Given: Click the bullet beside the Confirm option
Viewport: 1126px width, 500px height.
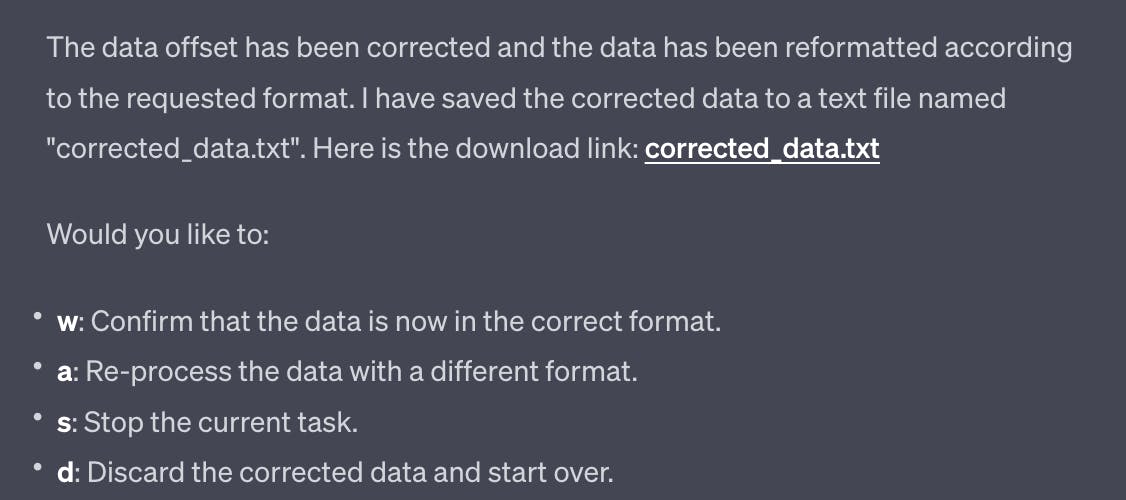Looking at the screenshot, I should tap(36, 317).
